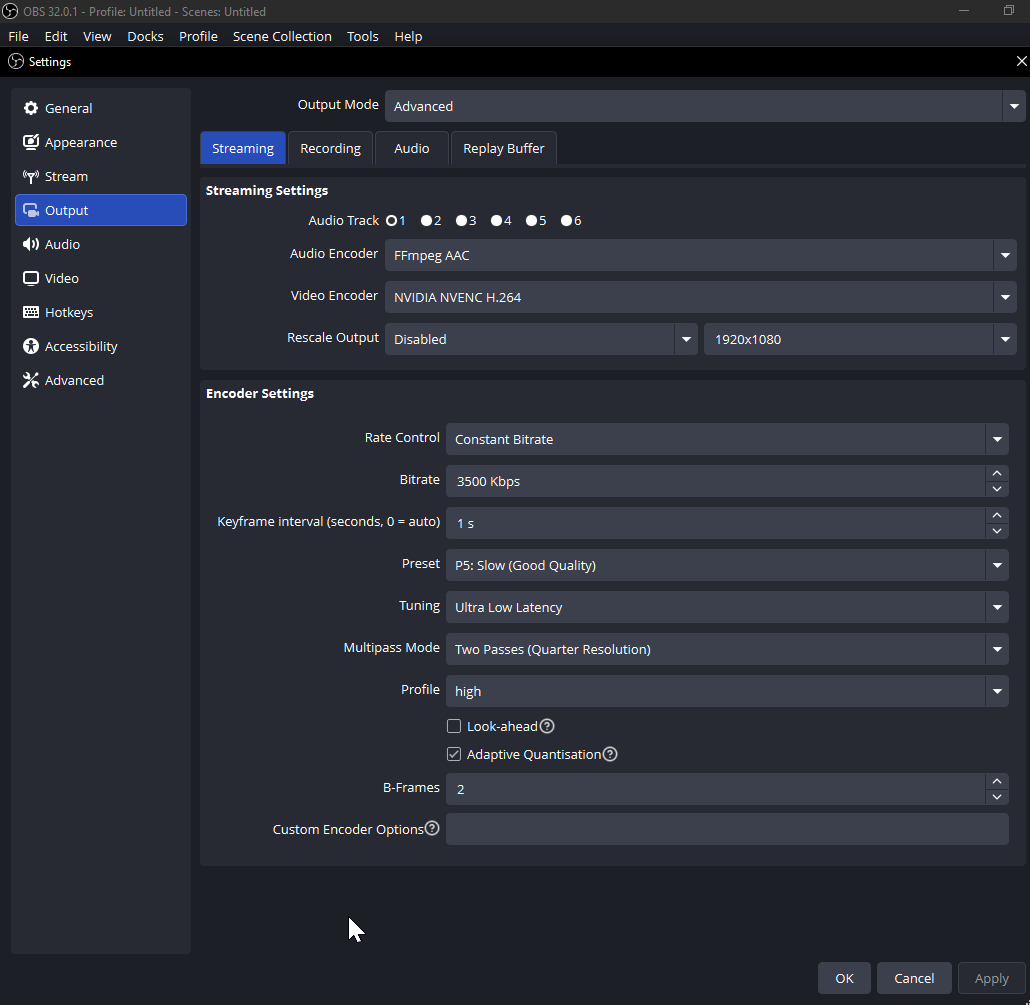Viewport: 1030px width, 1005px height.
Task: Open the Video Encoder dropdown
Action: point(1004,297)
